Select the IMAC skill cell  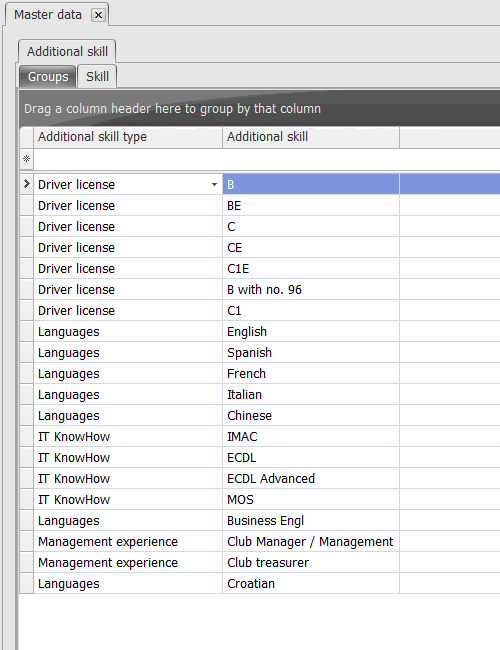(311, 437)
